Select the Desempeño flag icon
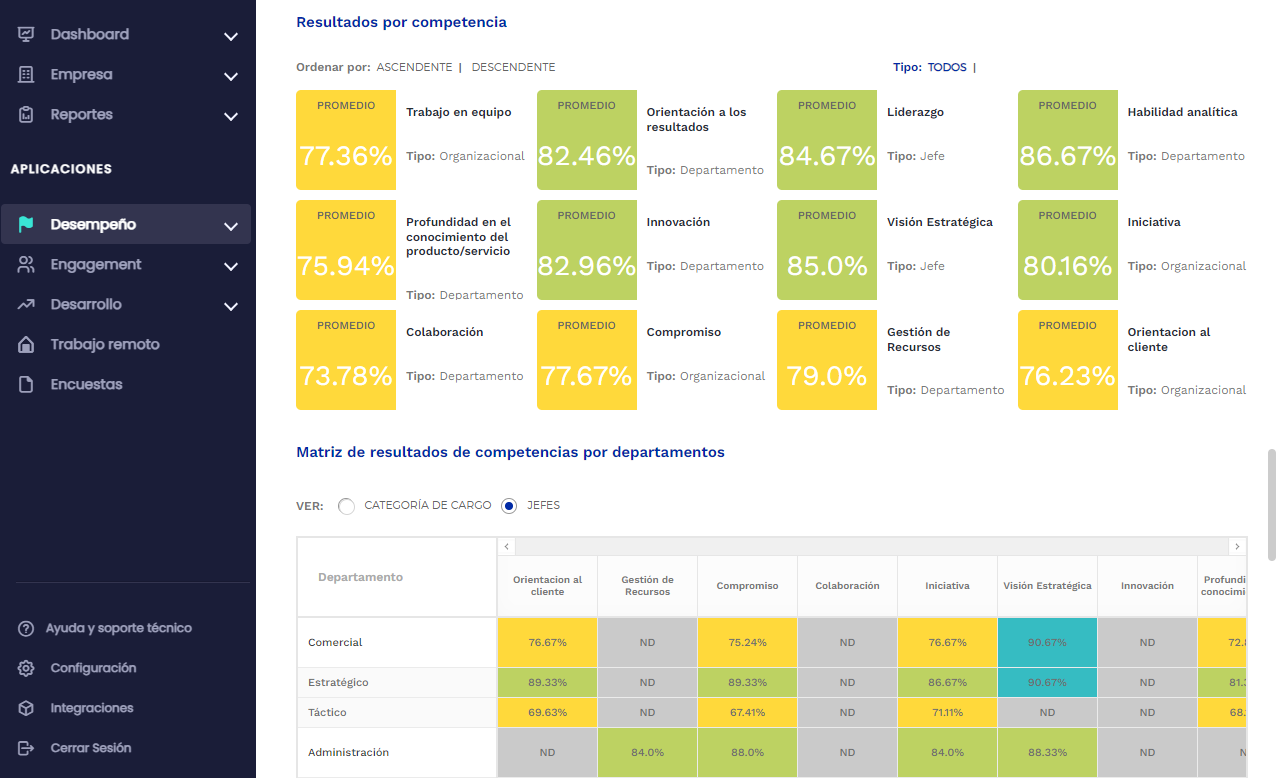The height and width of the screenshot is (778, 1276). click(28, 223)
